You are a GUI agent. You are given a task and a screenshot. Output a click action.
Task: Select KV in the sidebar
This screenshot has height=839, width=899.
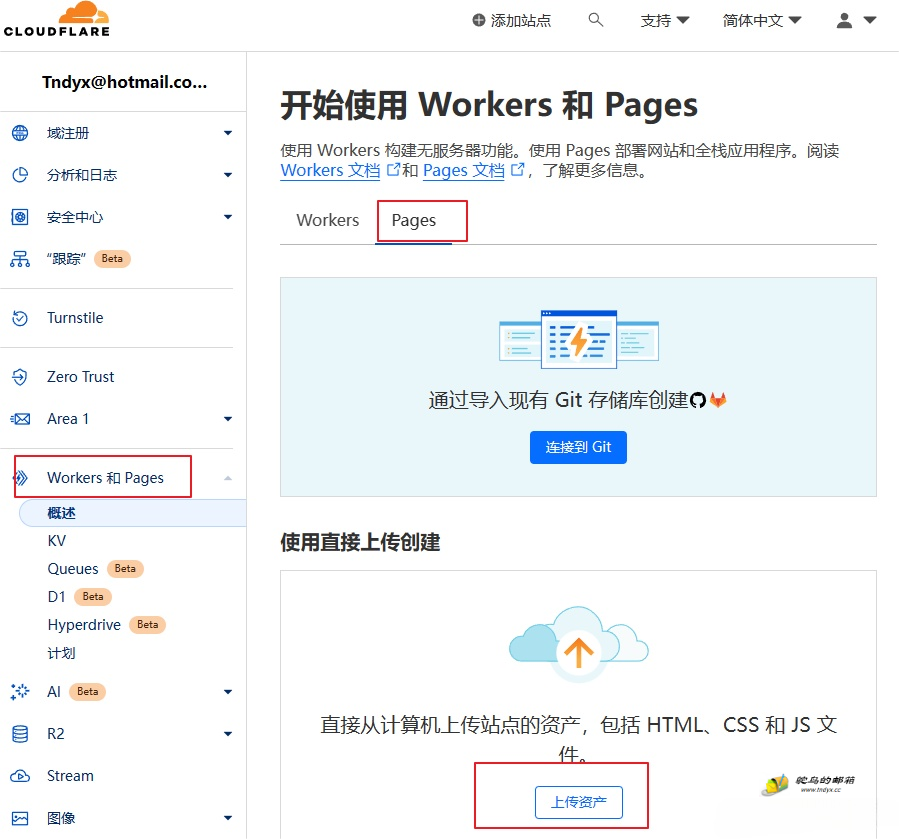click(57, 540)
